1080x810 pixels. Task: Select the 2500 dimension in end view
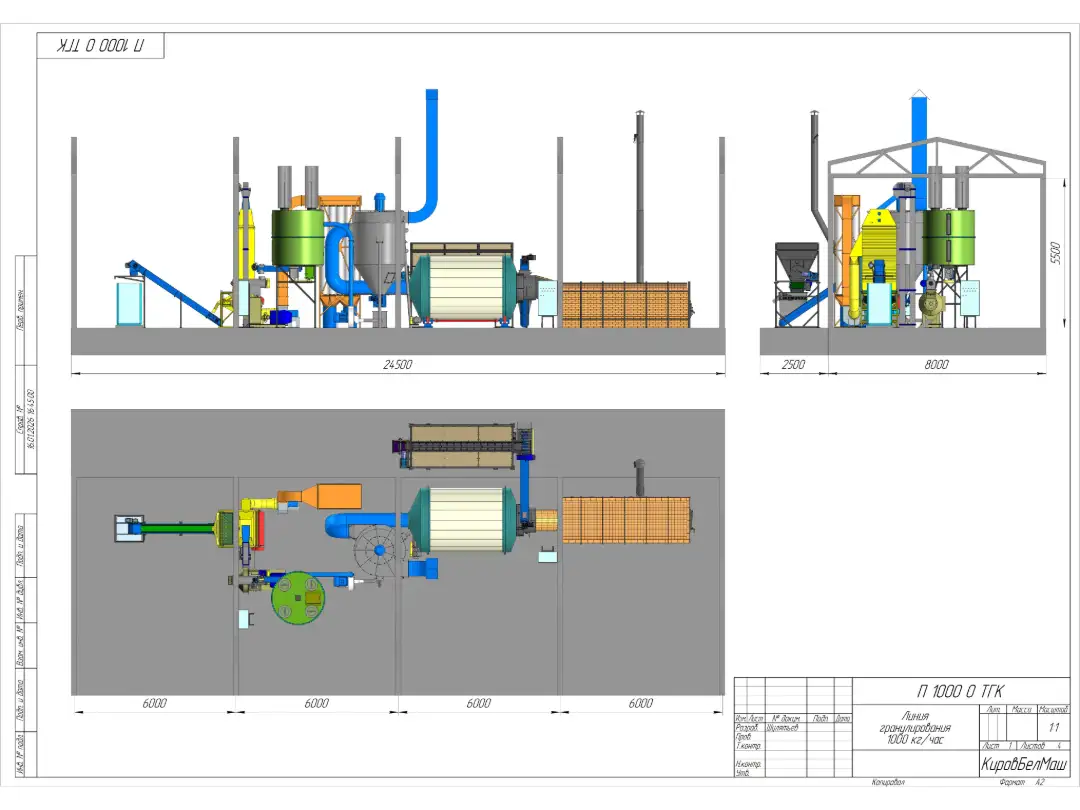point(792,365)
